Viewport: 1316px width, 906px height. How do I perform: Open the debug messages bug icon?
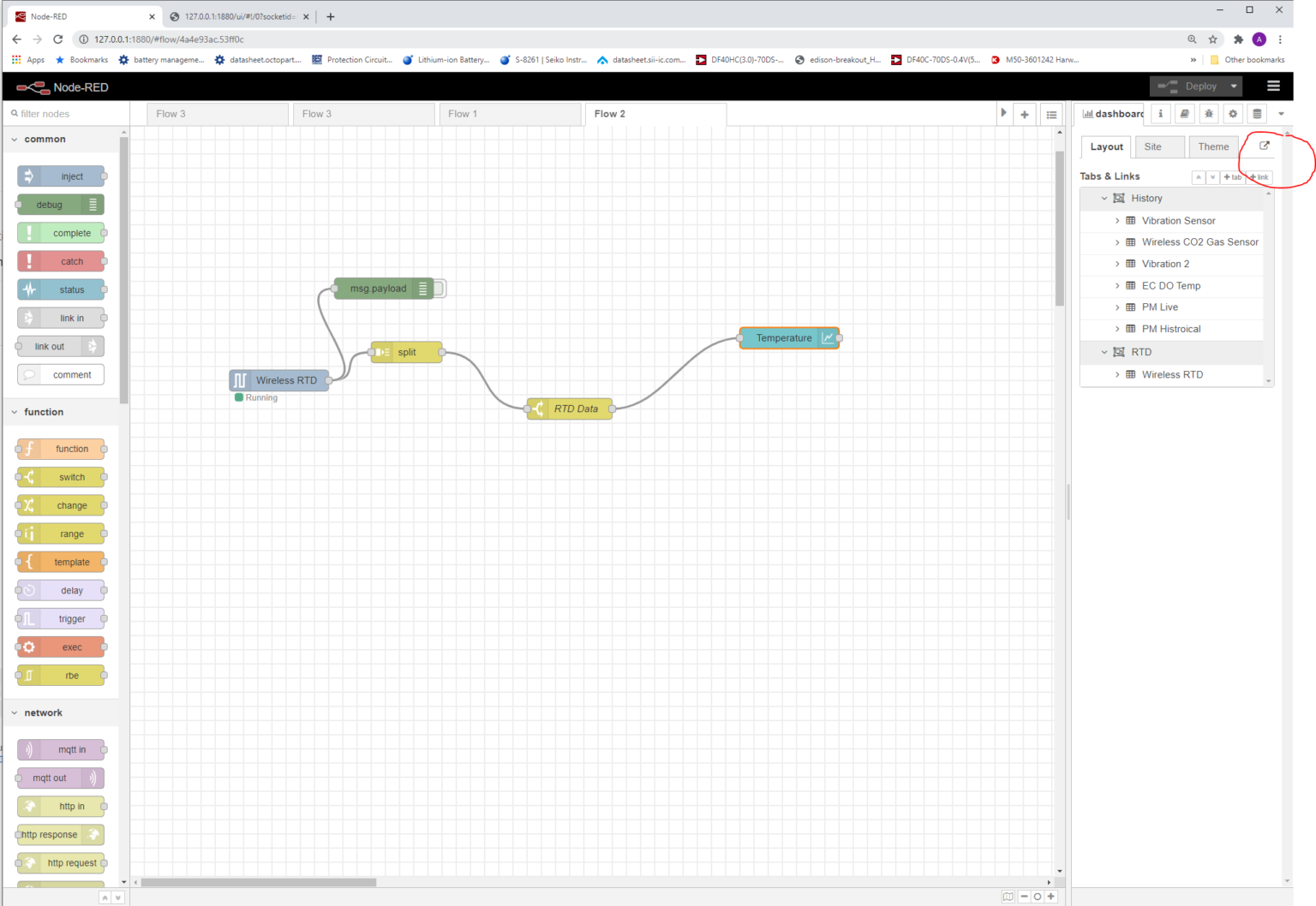(x=1209, y=113)
